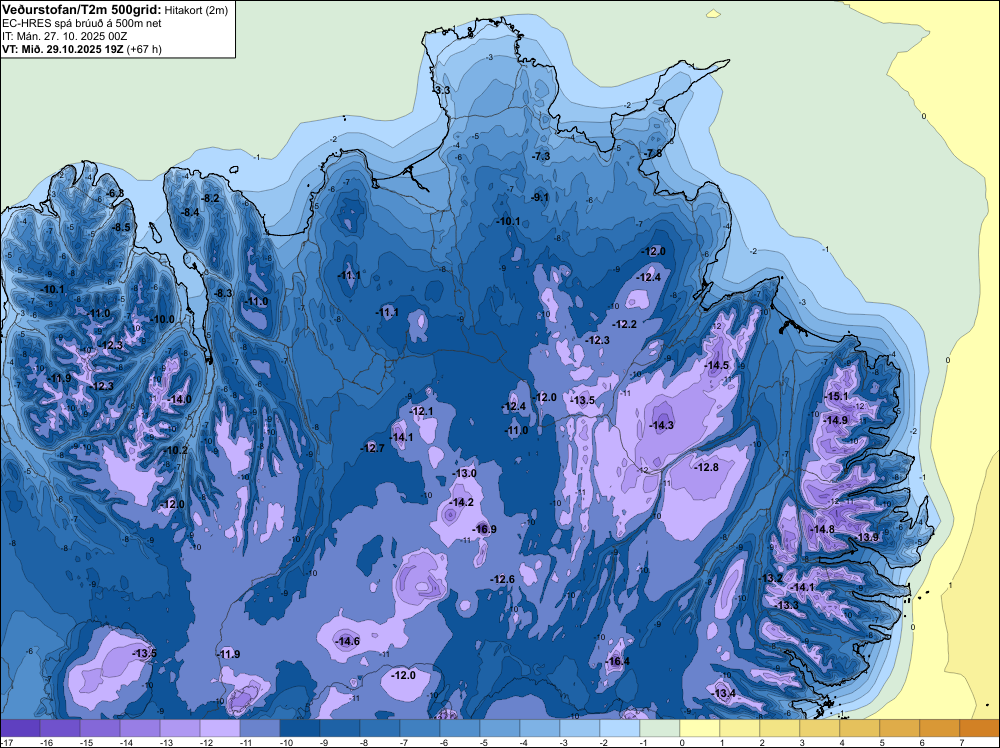Click the -9.1 temperature reading

pos(539,197)
